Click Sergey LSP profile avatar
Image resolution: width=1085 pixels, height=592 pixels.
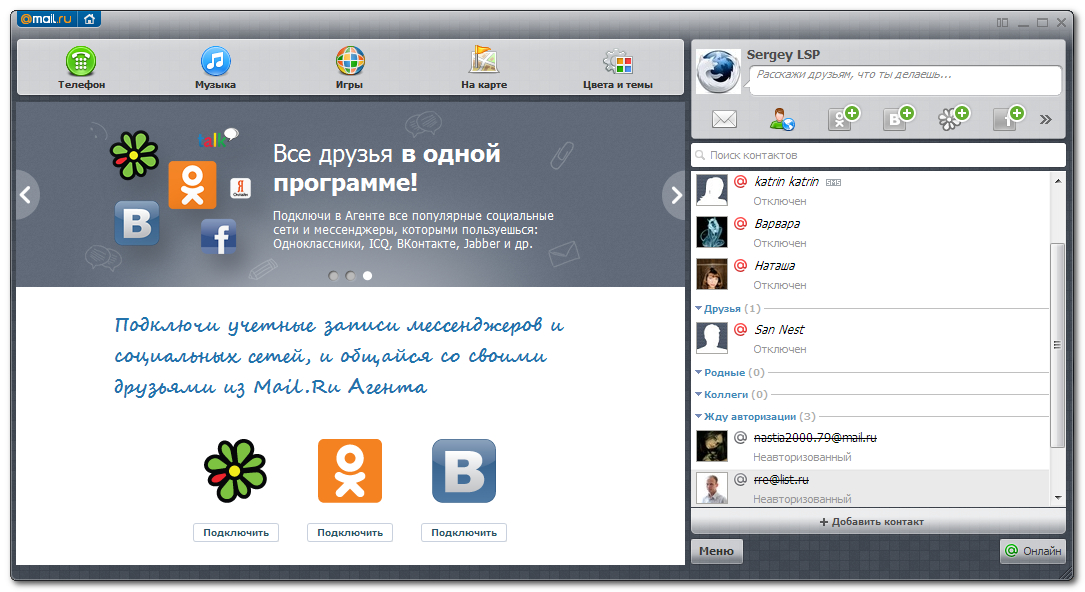pos(718,71)
